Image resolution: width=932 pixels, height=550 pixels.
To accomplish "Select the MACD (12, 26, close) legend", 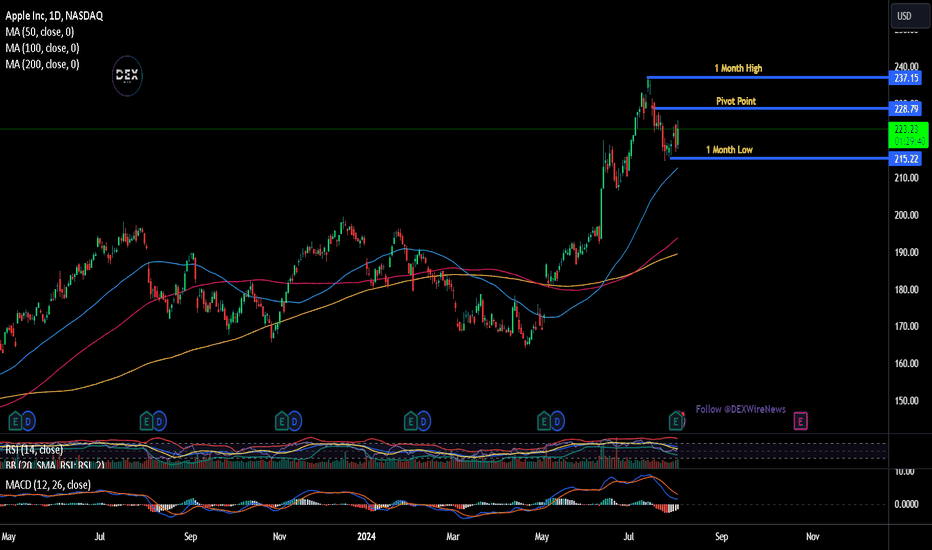I will 48,485.
